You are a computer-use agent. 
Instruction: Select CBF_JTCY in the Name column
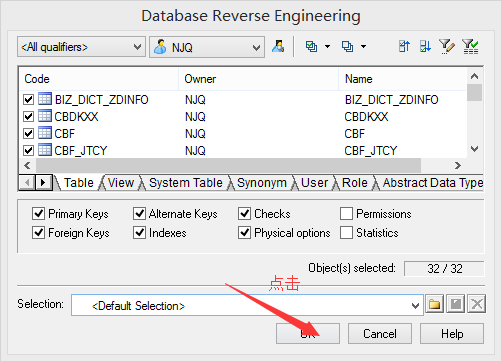pyautogui.click(x=371, y=151)
